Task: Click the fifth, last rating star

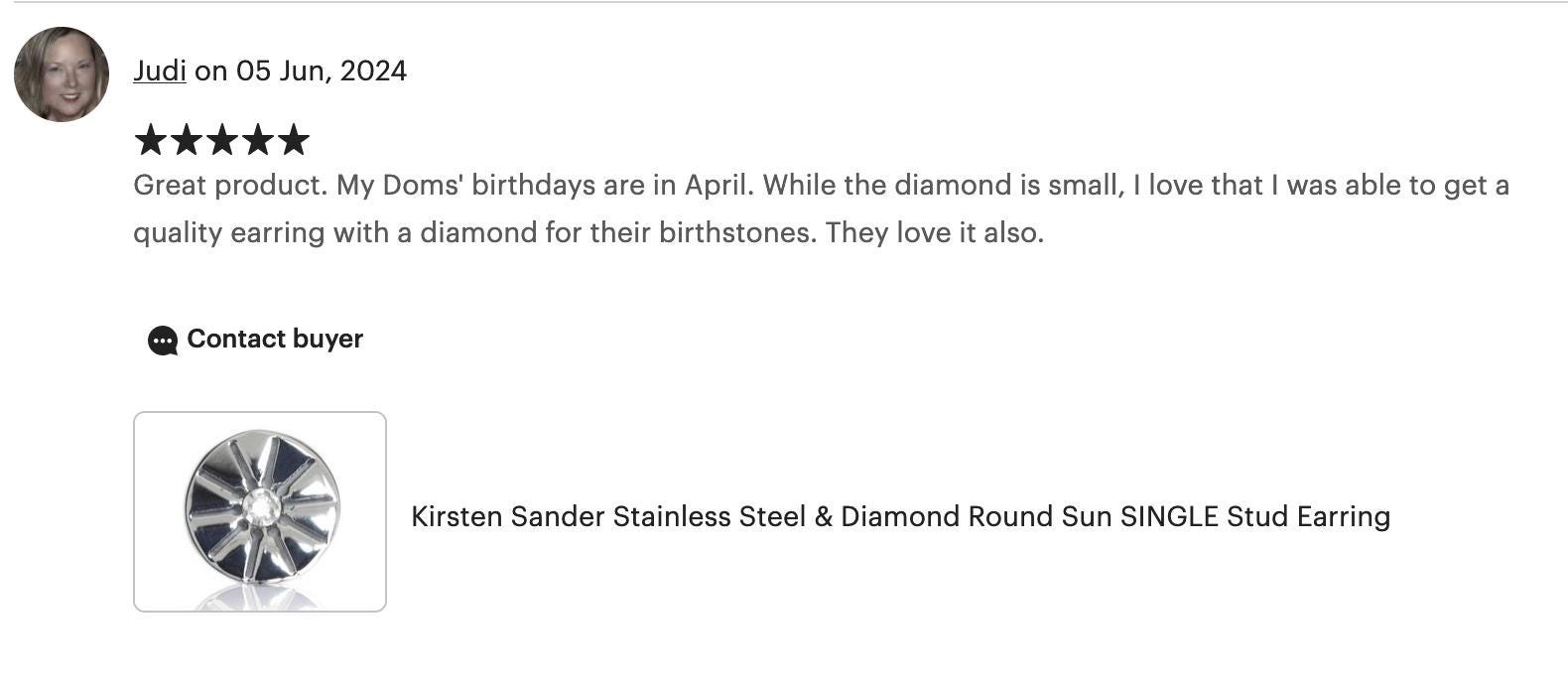Action: (x=293, y=140)
